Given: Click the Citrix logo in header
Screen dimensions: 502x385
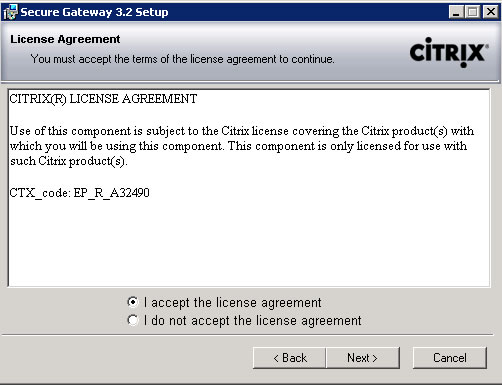Looking at the screenshot, I should click(449, 52).
